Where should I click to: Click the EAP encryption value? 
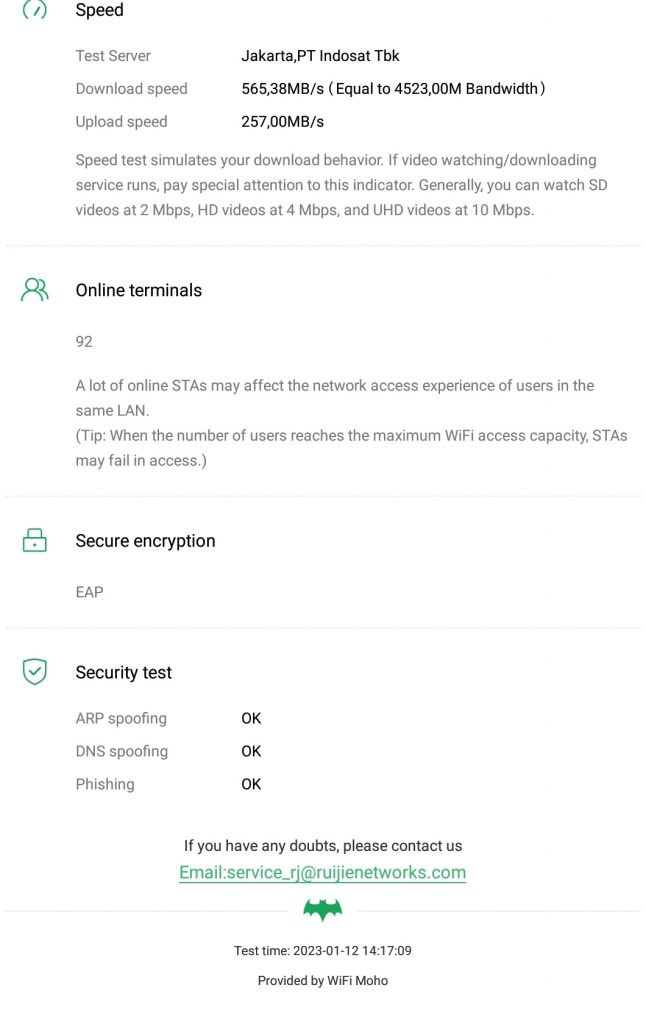tap(89, 592)
